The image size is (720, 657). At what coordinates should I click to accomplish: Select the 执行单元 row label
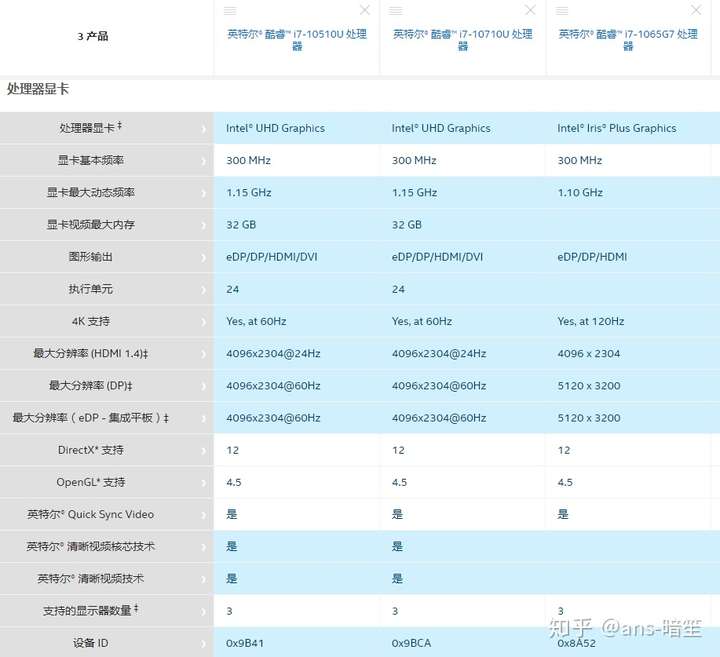[x=90, y=289]
